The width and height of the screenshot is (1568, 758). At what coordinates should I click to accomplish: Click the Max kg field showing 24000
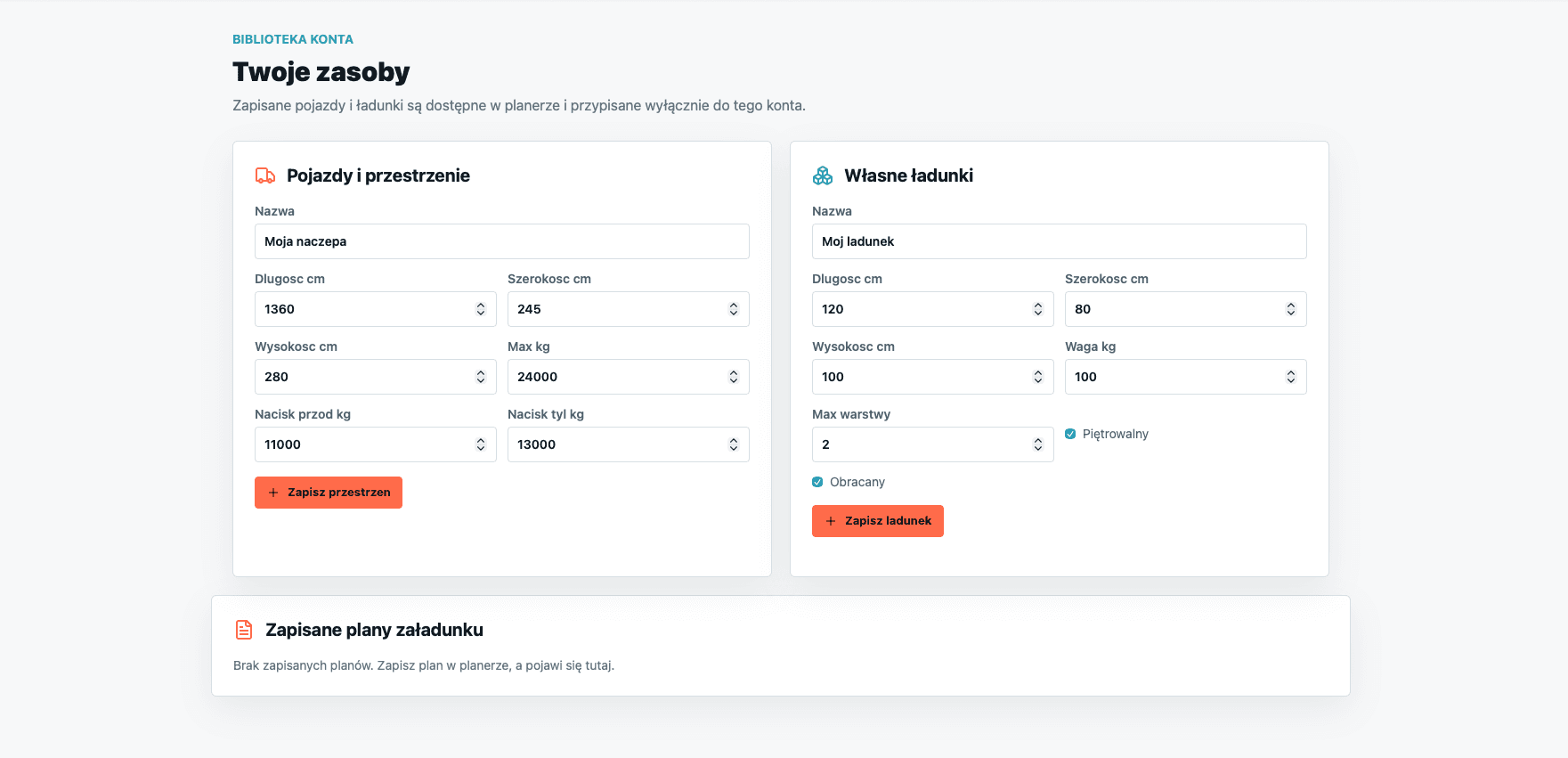pos(629,377)
